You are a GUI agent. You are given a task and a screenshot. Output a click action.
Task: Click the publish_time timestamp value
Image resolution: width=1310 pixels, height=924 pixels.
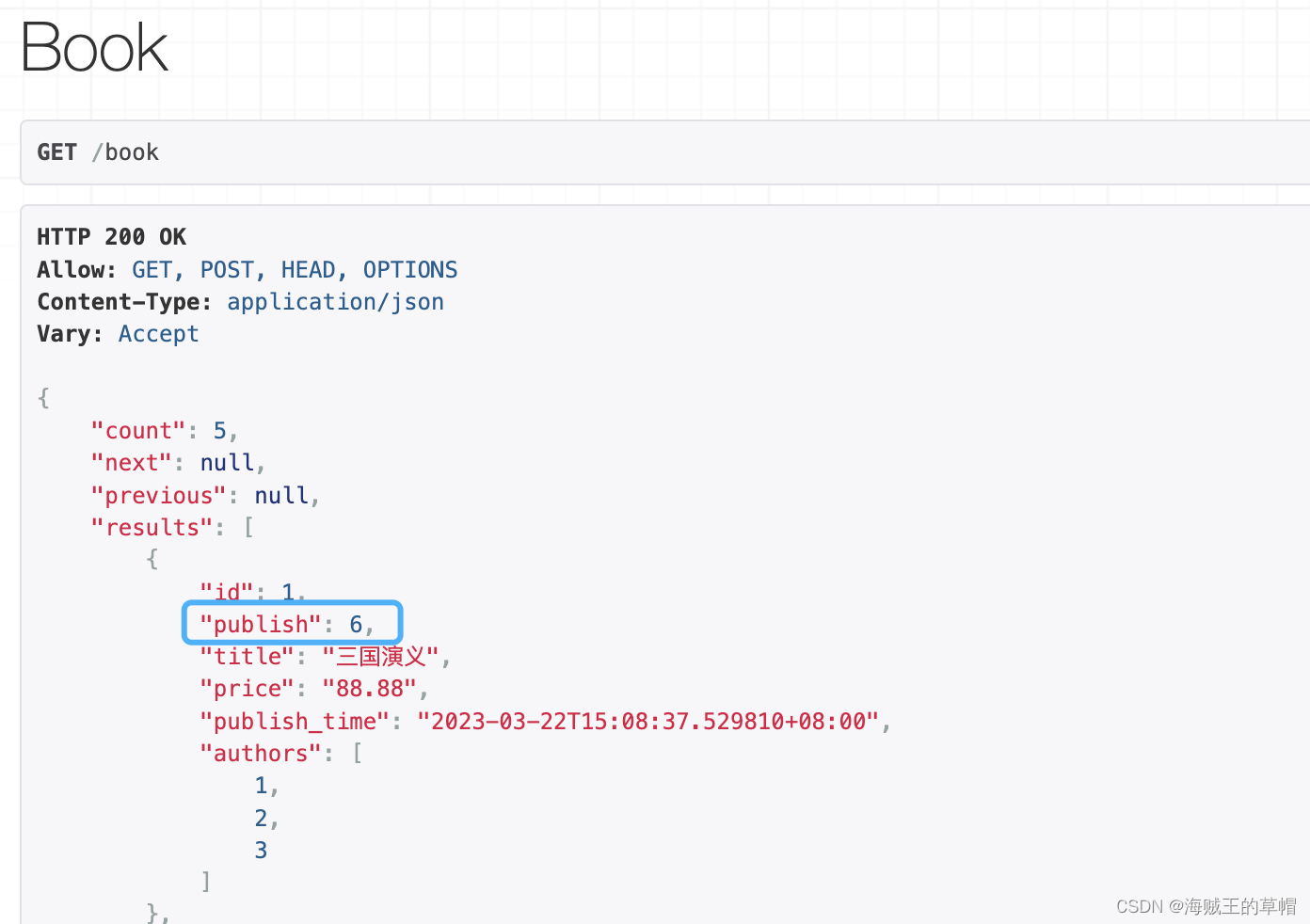[x=648, y=722]
